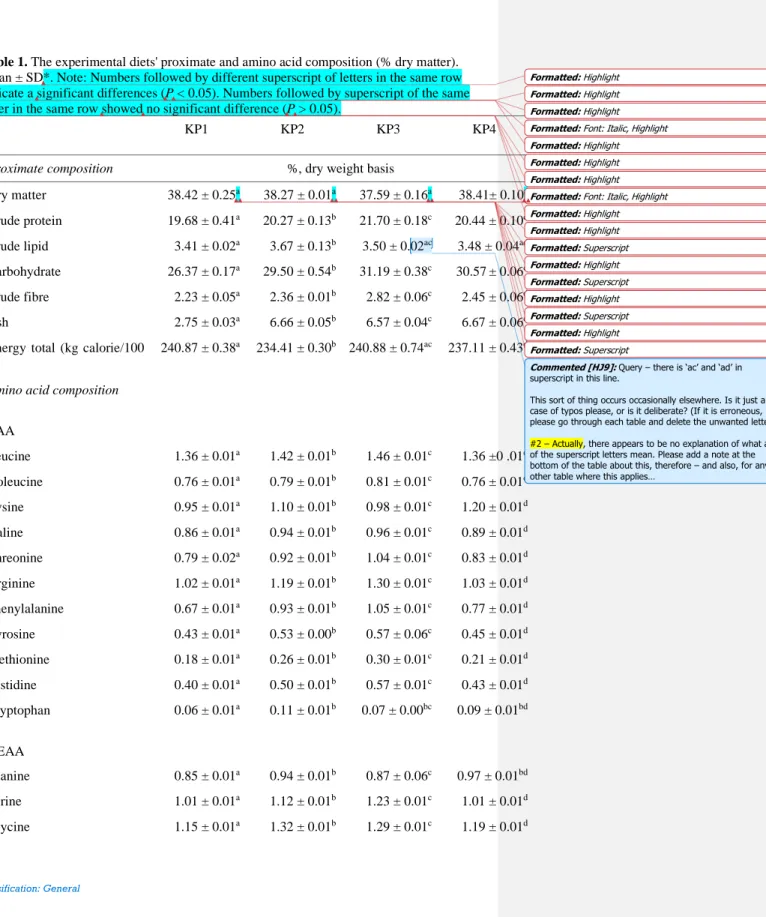Click isoleucine KP2 value 0.79 ± 0.01

click(303, 482)
